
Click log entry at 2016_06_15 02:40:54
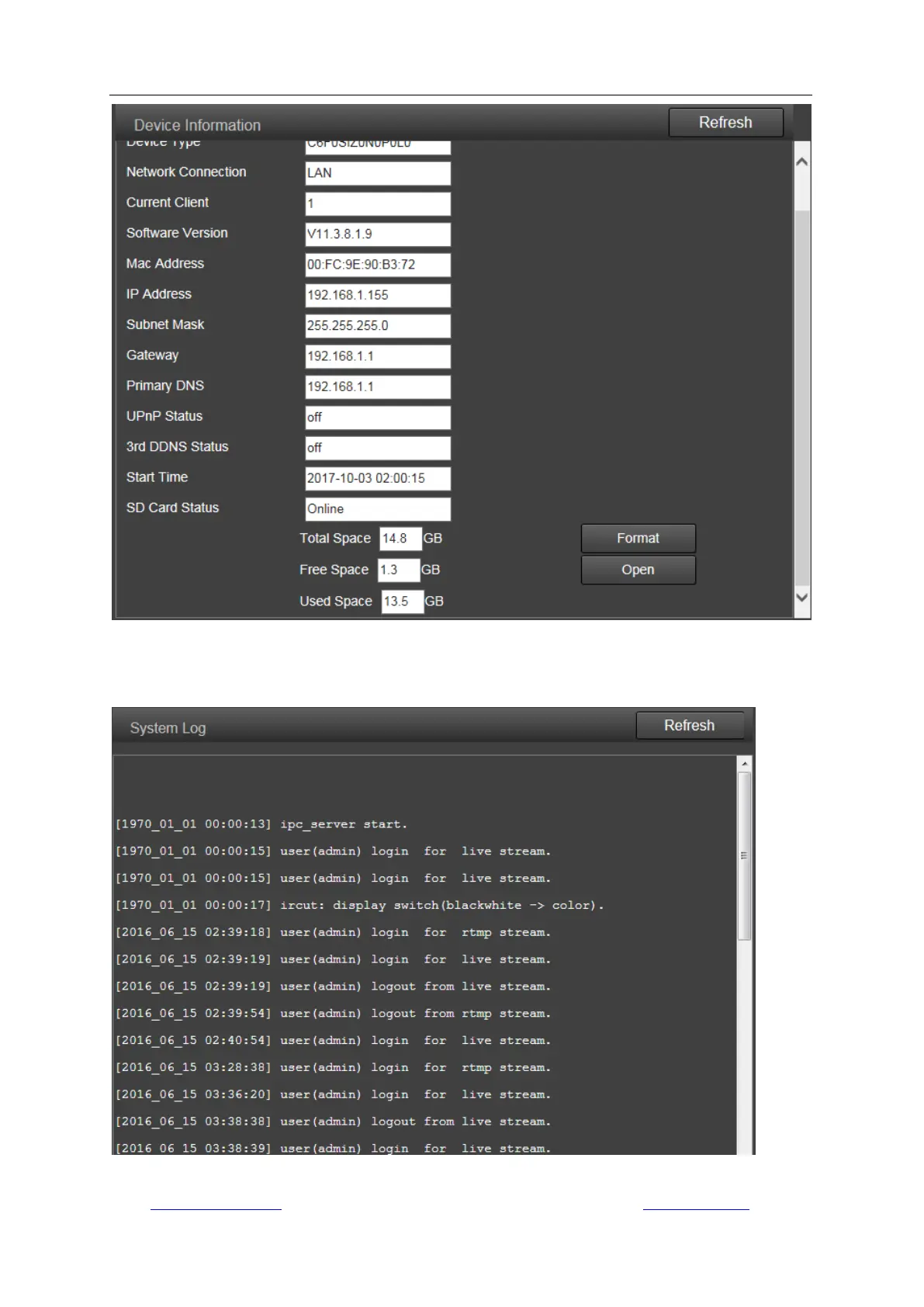(333, 1041)
